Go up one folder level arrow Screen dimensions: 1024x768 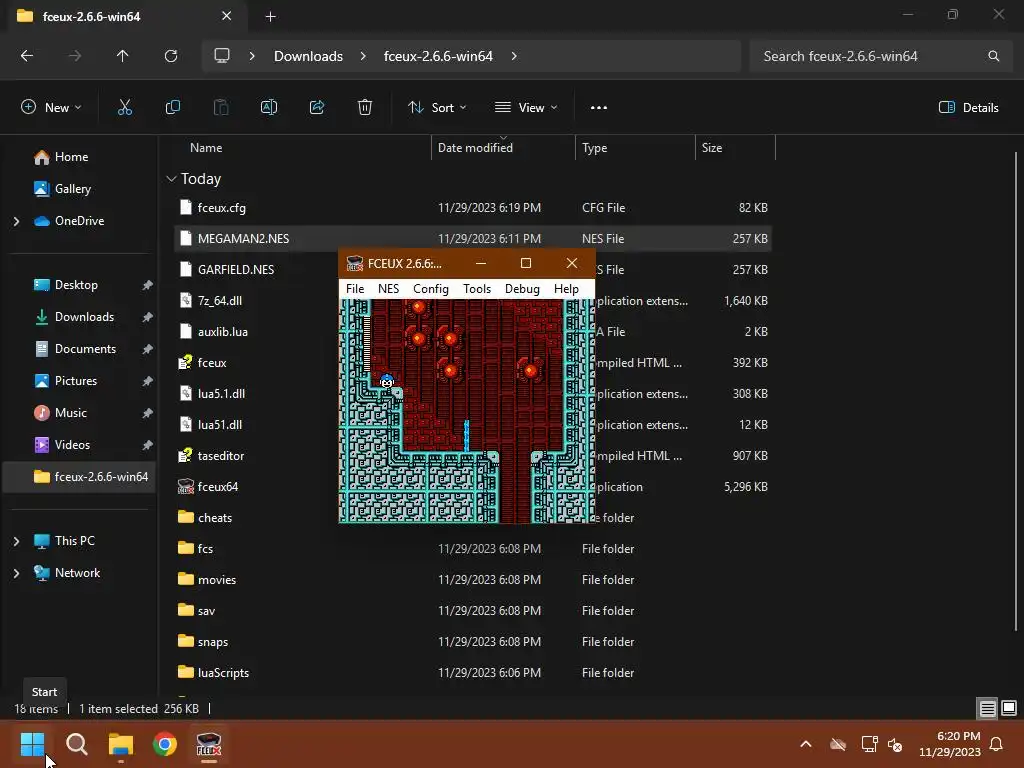click(x=122, y=56)
